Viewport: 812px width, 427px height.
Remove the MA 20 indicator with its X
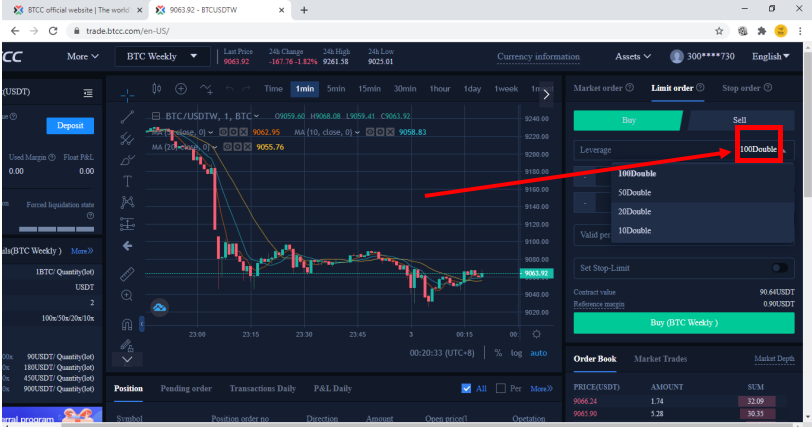click(x=248, y=147)
